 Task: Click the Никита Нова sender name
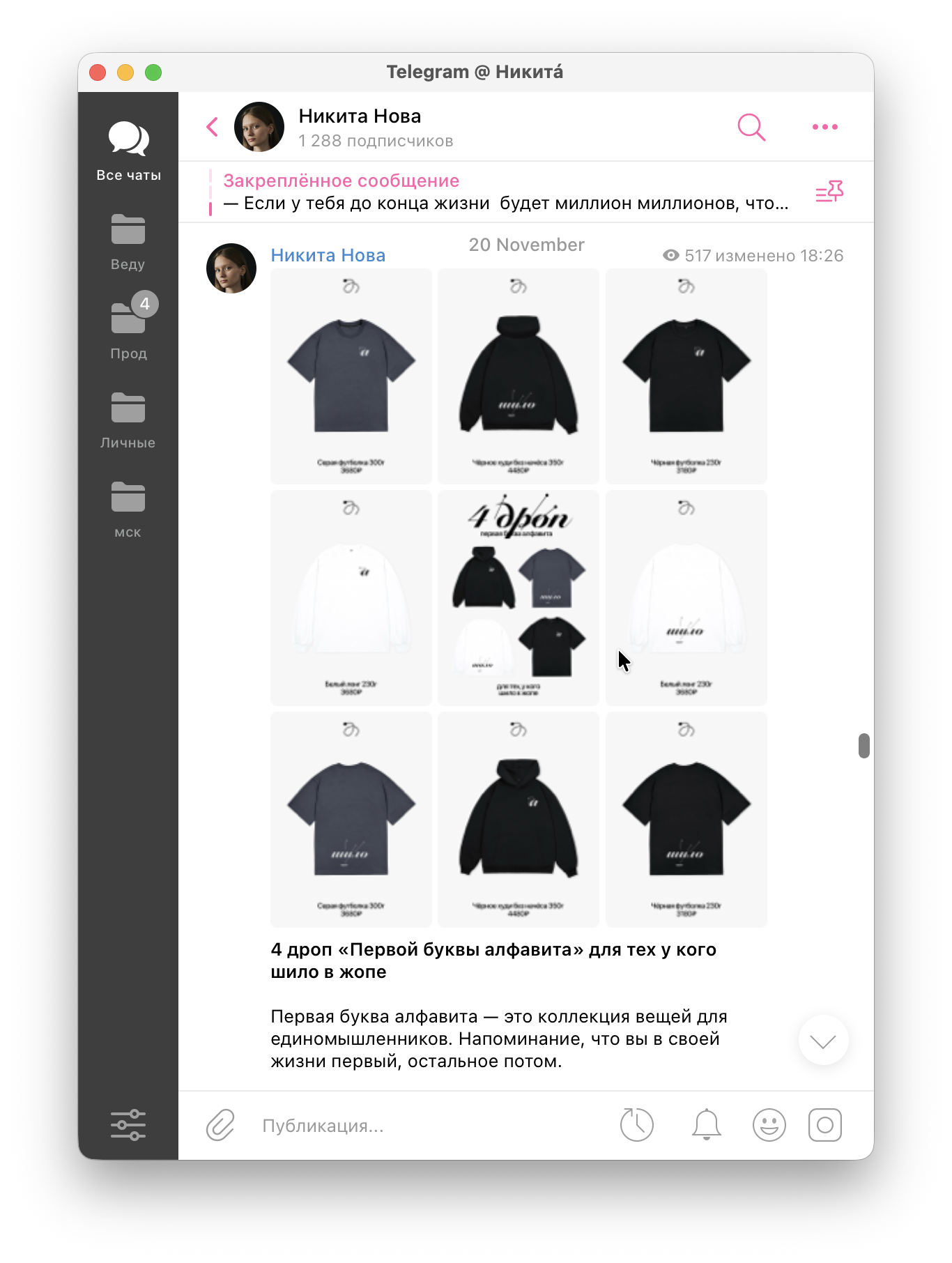click(x=328, y=255)
